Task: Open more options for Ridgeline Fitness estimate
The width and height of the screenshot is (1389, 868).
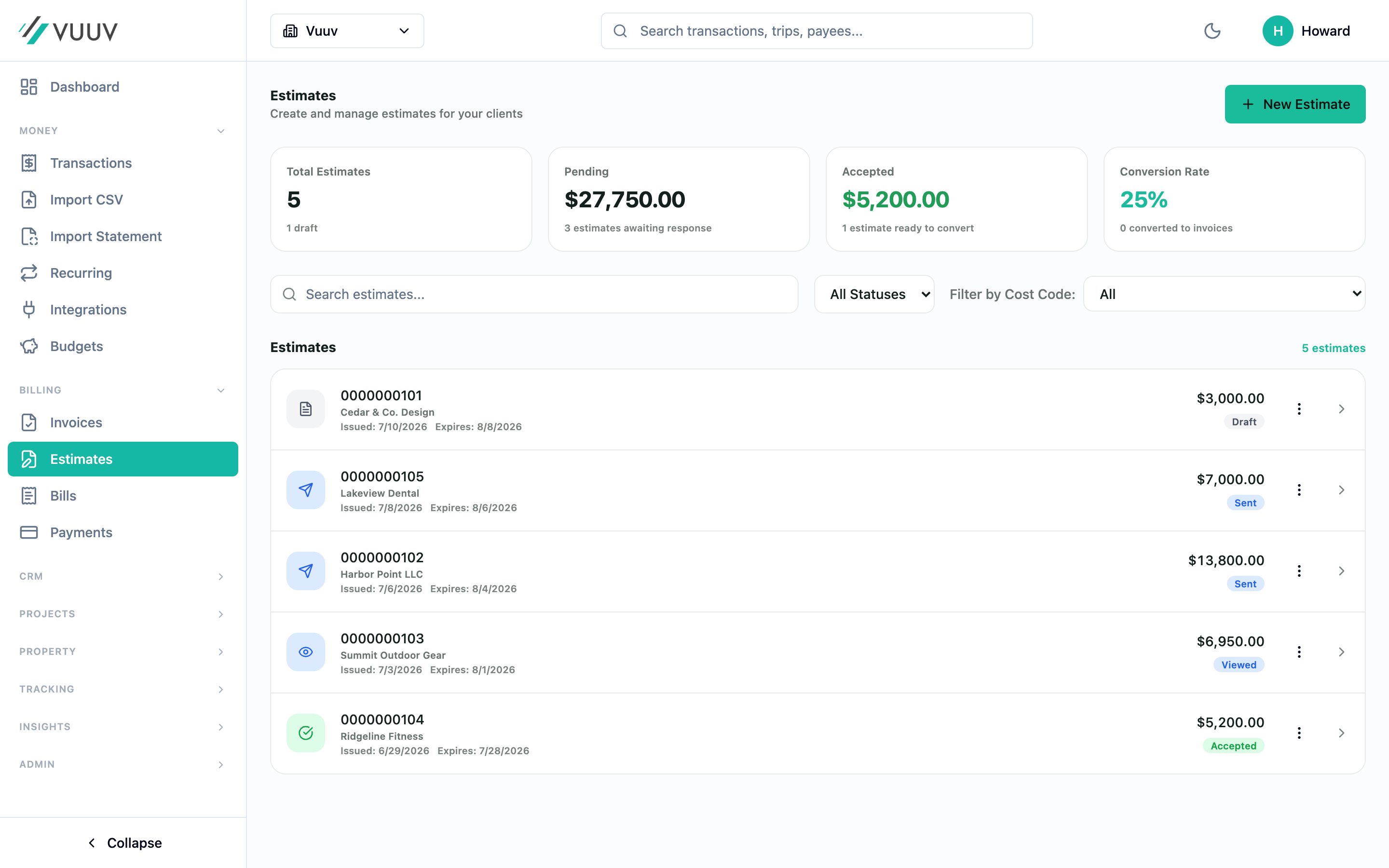Action: [x=1299, y=732]
